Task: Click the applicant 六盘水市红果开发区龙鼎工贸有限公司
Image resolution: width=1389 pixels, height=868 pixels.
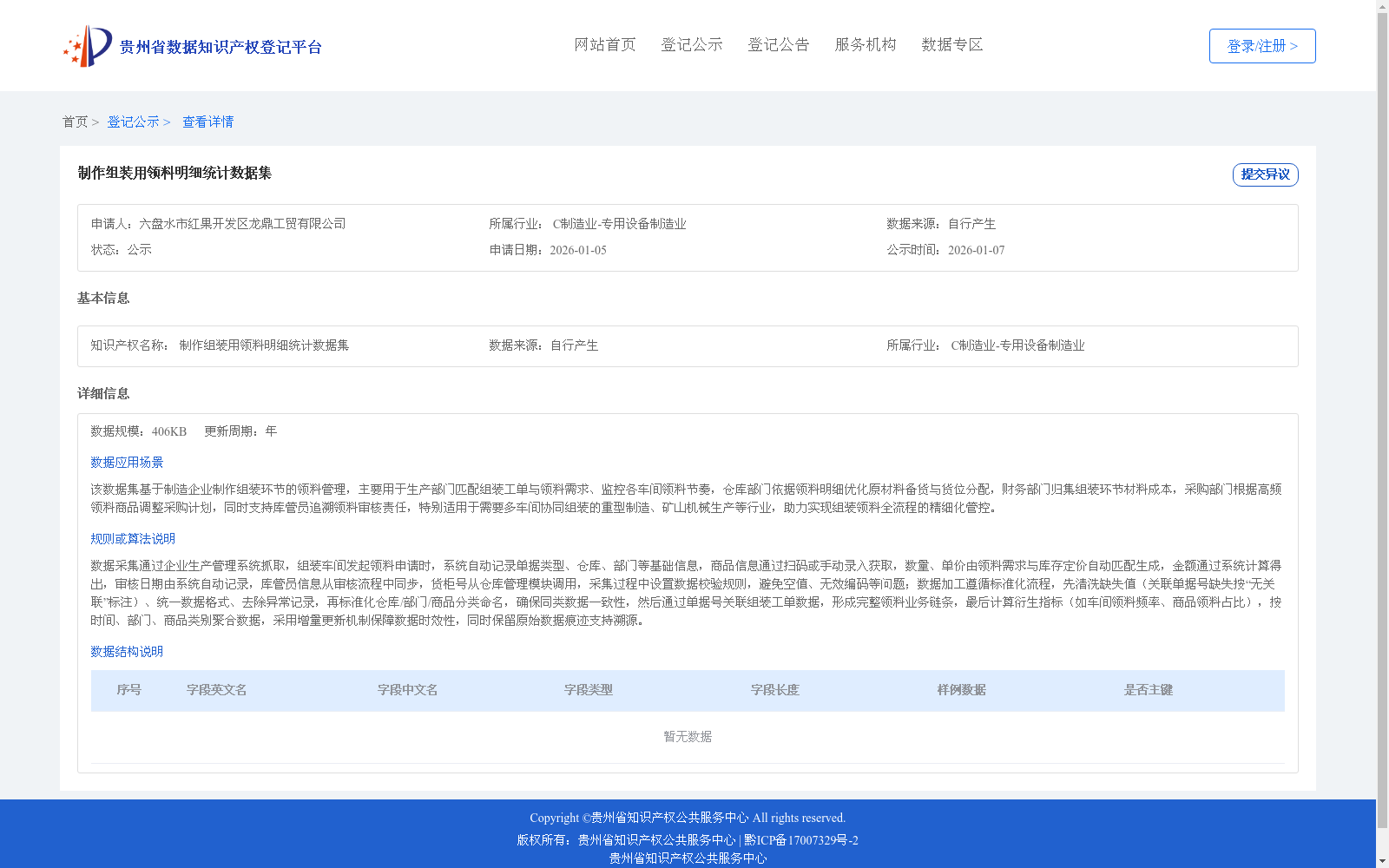Action: pos(242,224)
